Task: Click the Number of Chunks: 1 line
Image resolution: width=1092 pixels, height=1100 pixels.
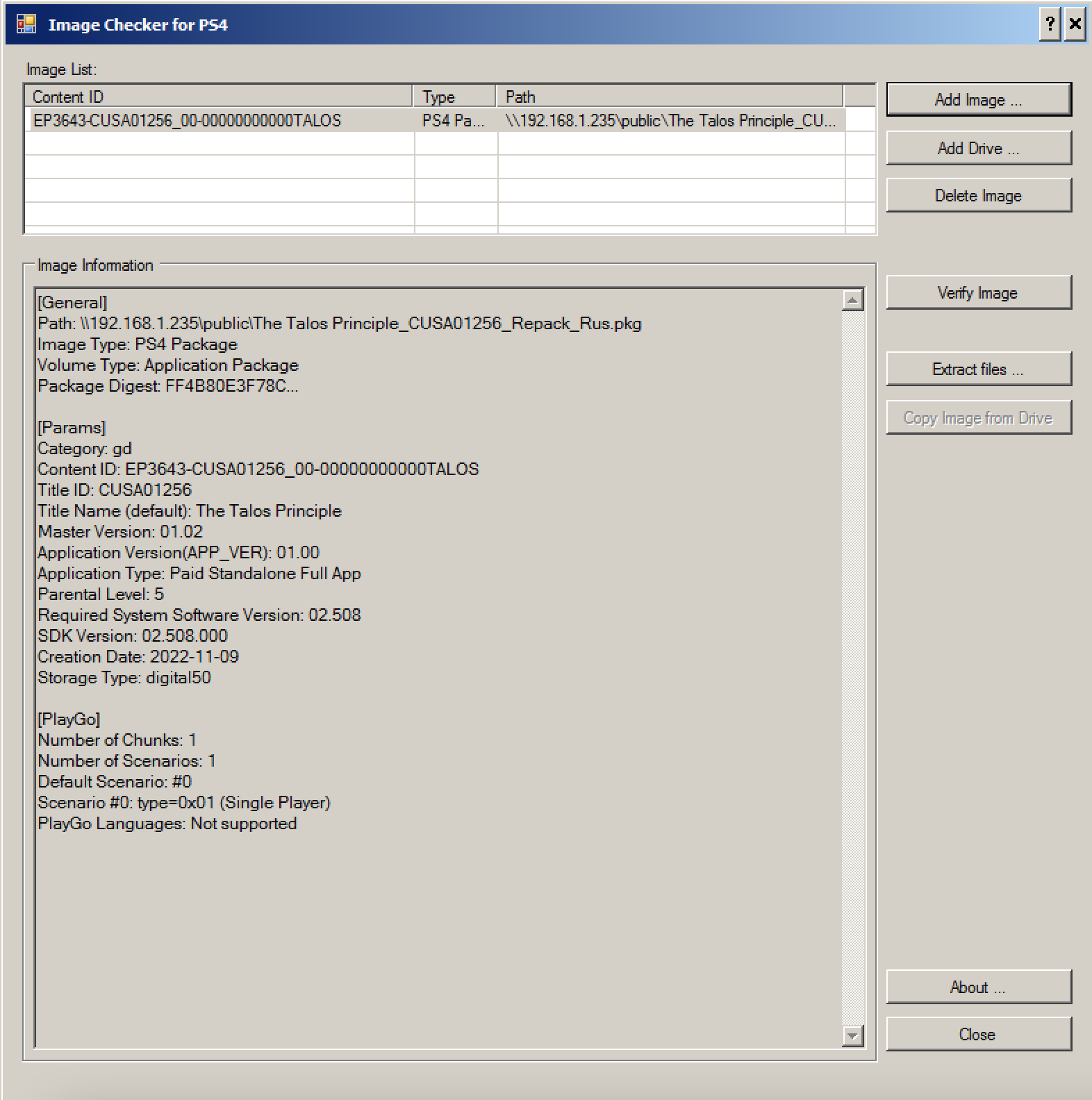Action: point(117,740)
